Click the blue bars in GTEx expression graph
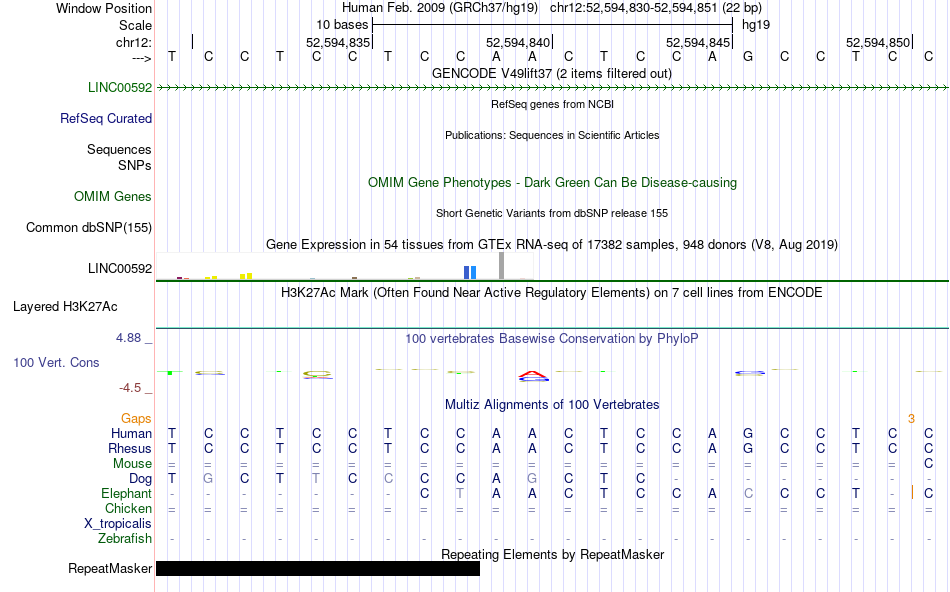The width and height of the screenshot is (950, 592). pyautogui.click(x=470, y=273)
